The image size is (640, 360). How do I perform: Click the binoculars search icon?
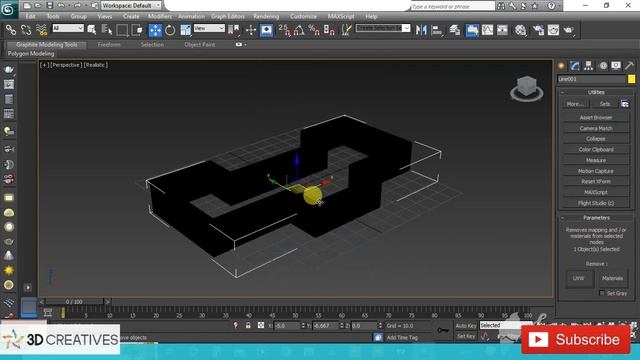501,6
